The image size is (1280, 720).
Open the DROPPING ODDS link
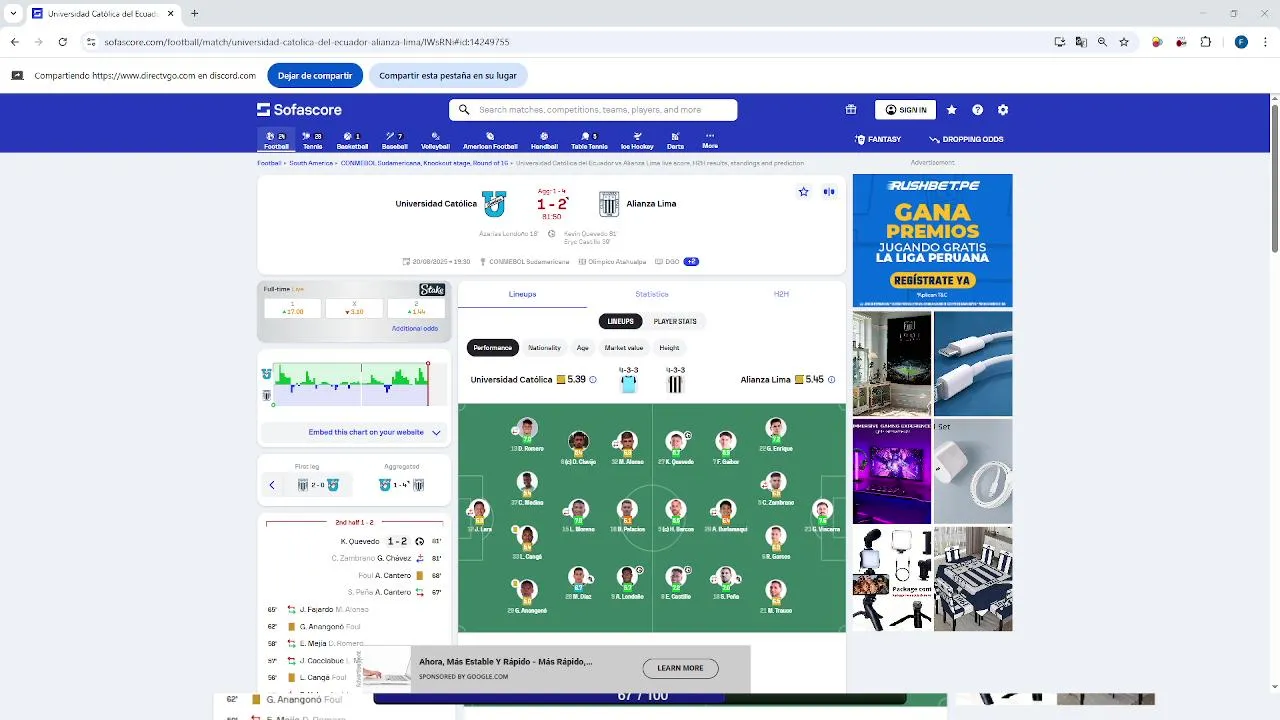pos(966,140)
